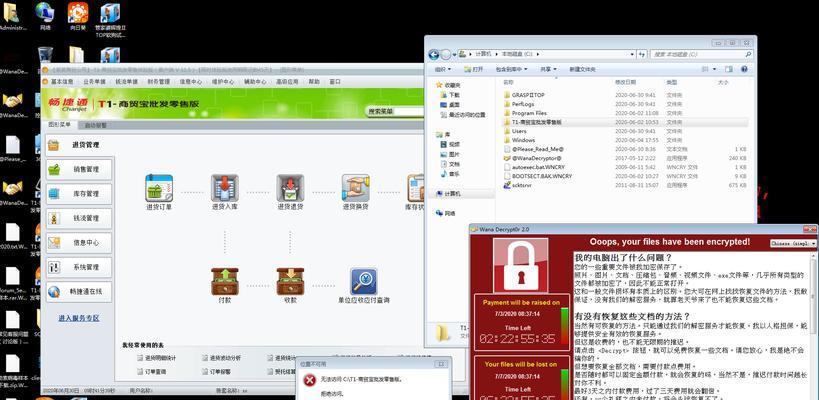Click the 搜索菜单 search box in T1
The width and height of the screenshot is (819, 400).
(394, 111)
